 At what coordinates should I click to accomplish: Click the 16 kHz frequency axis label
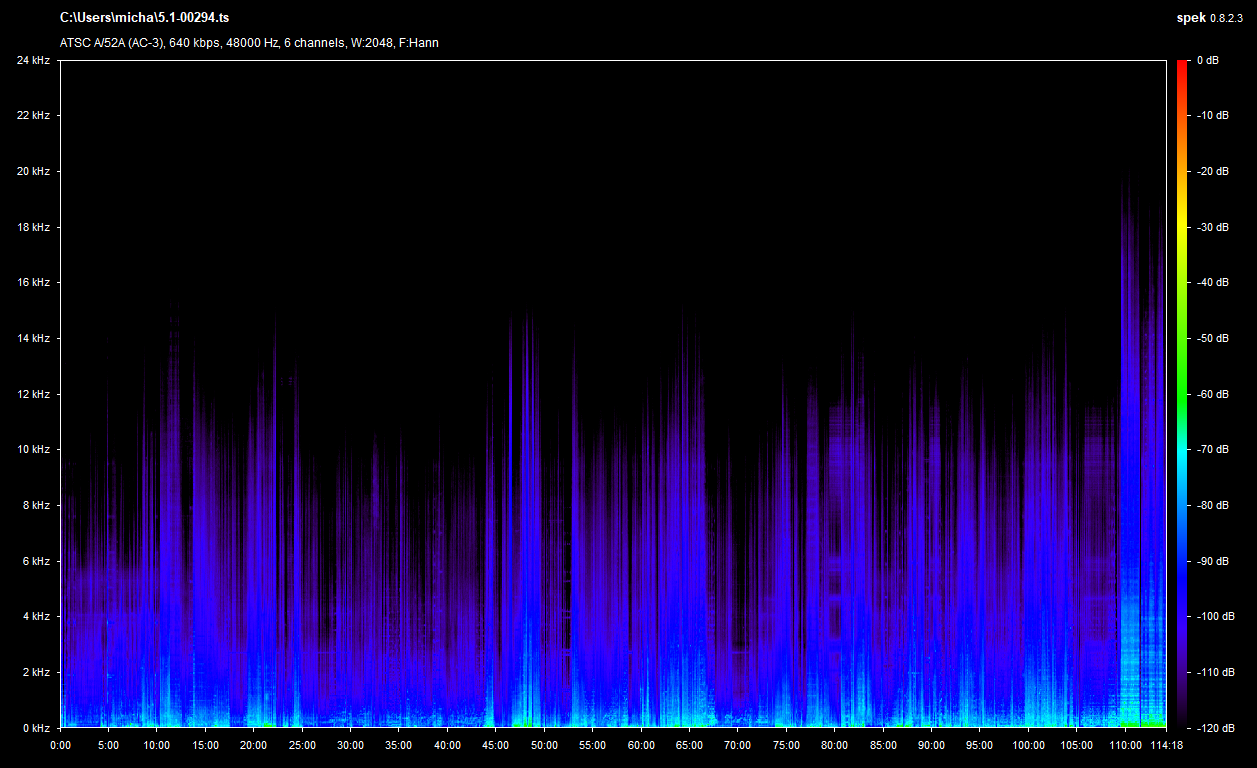(33, 283)
